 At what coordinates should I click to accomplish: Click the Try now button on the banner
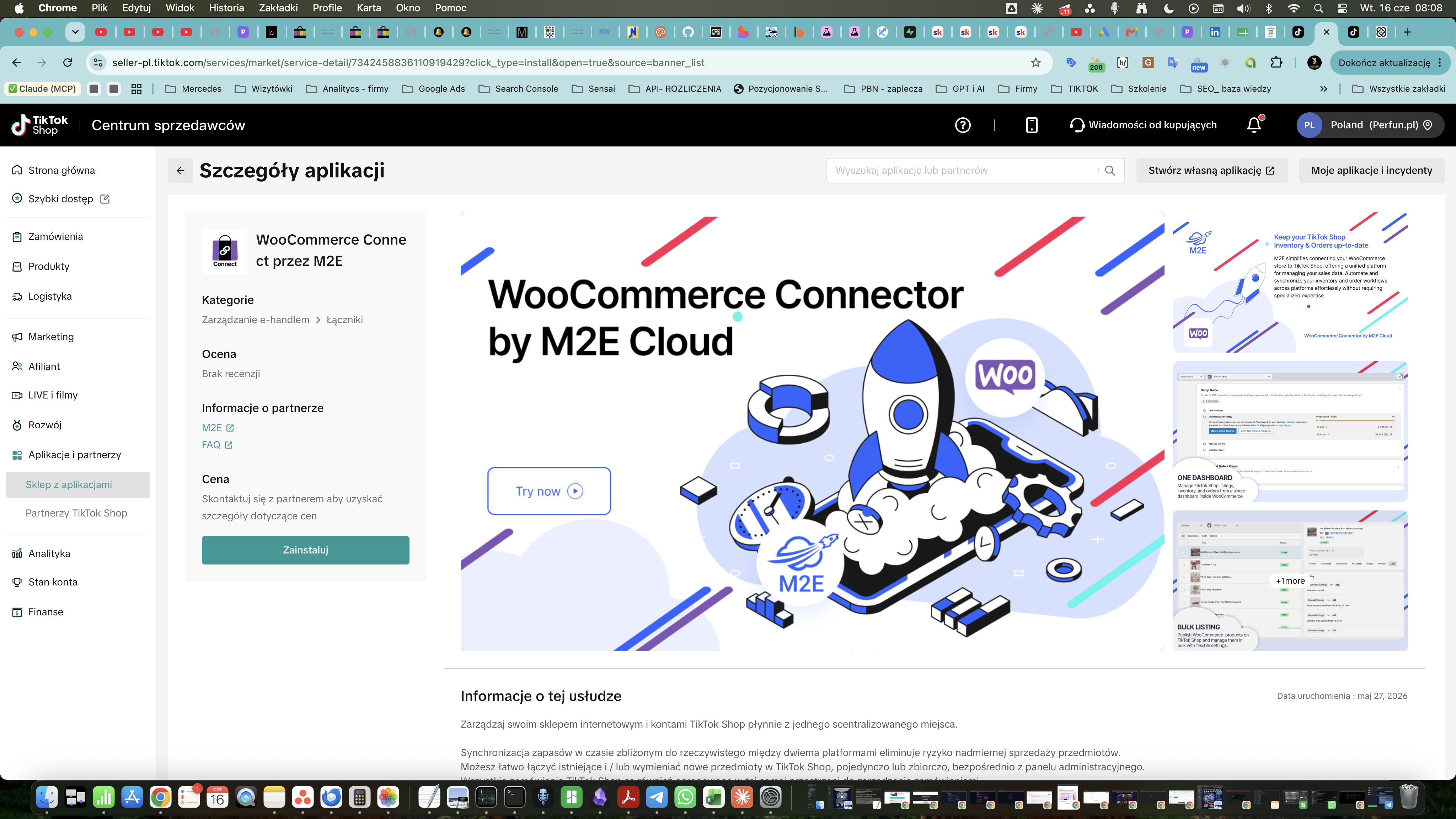point(549,491)
